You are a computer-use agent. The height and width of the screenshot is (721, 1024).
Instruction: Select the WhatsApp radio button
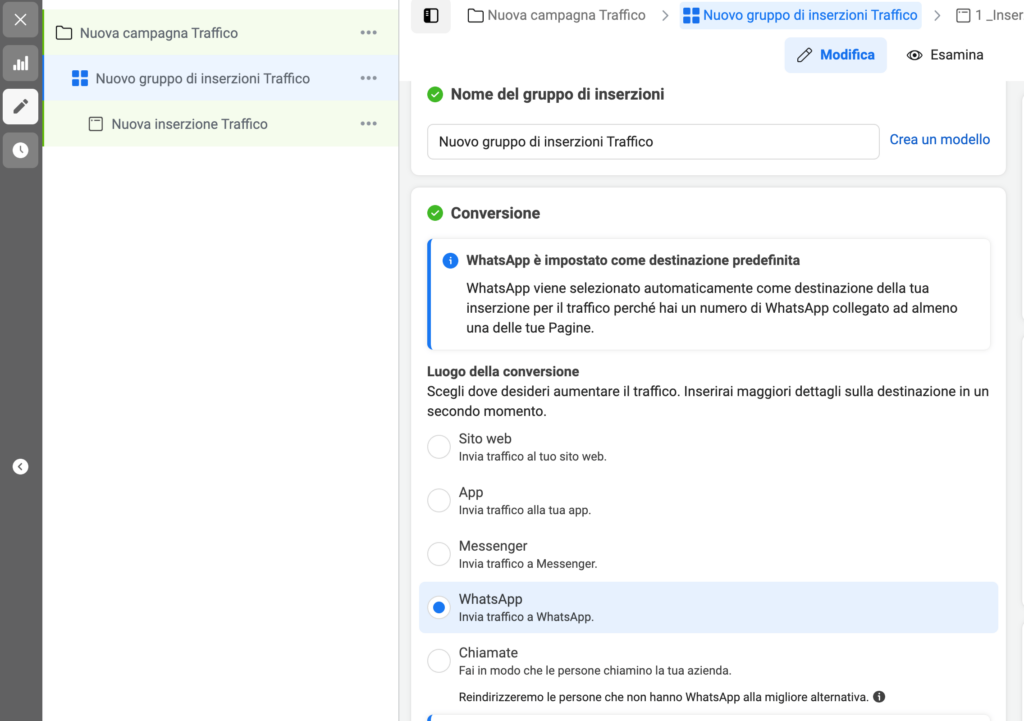click(439, 607)
